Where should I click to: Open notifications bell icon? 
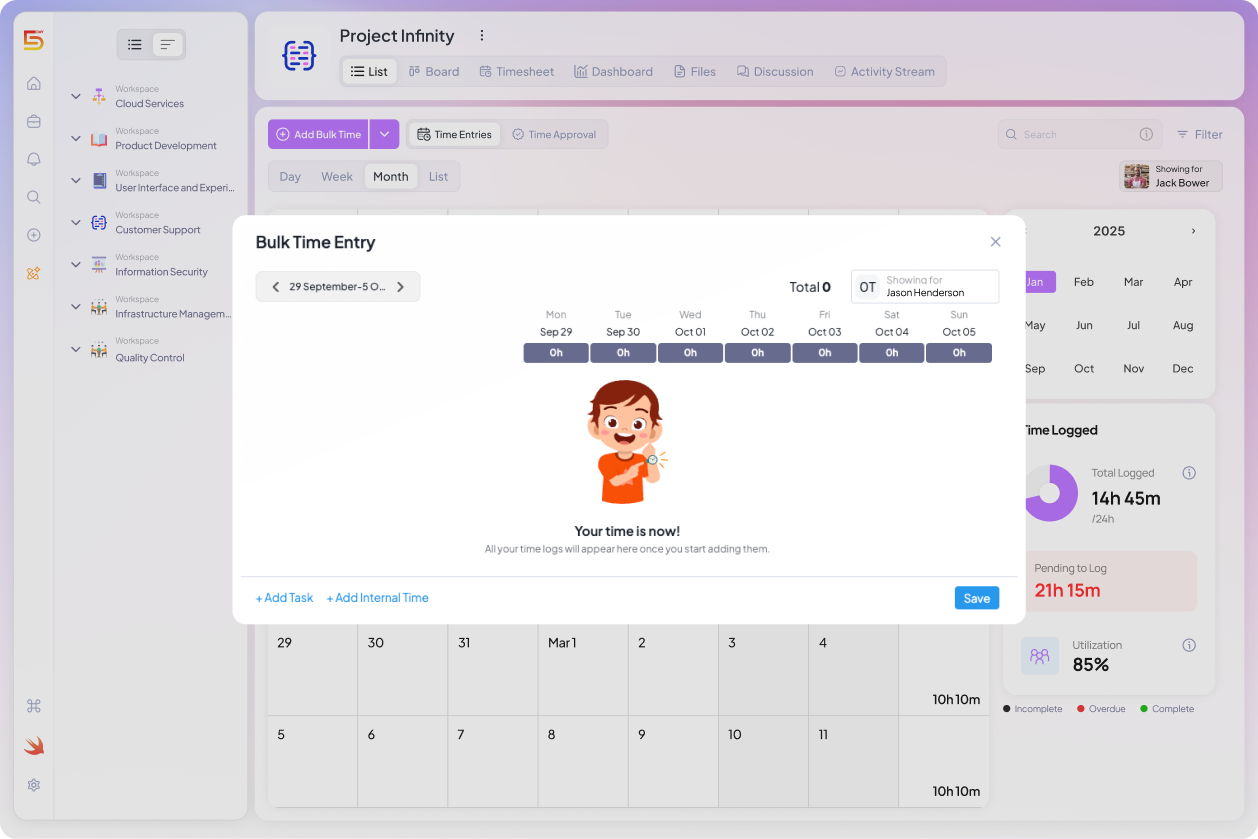pos(34,160)
